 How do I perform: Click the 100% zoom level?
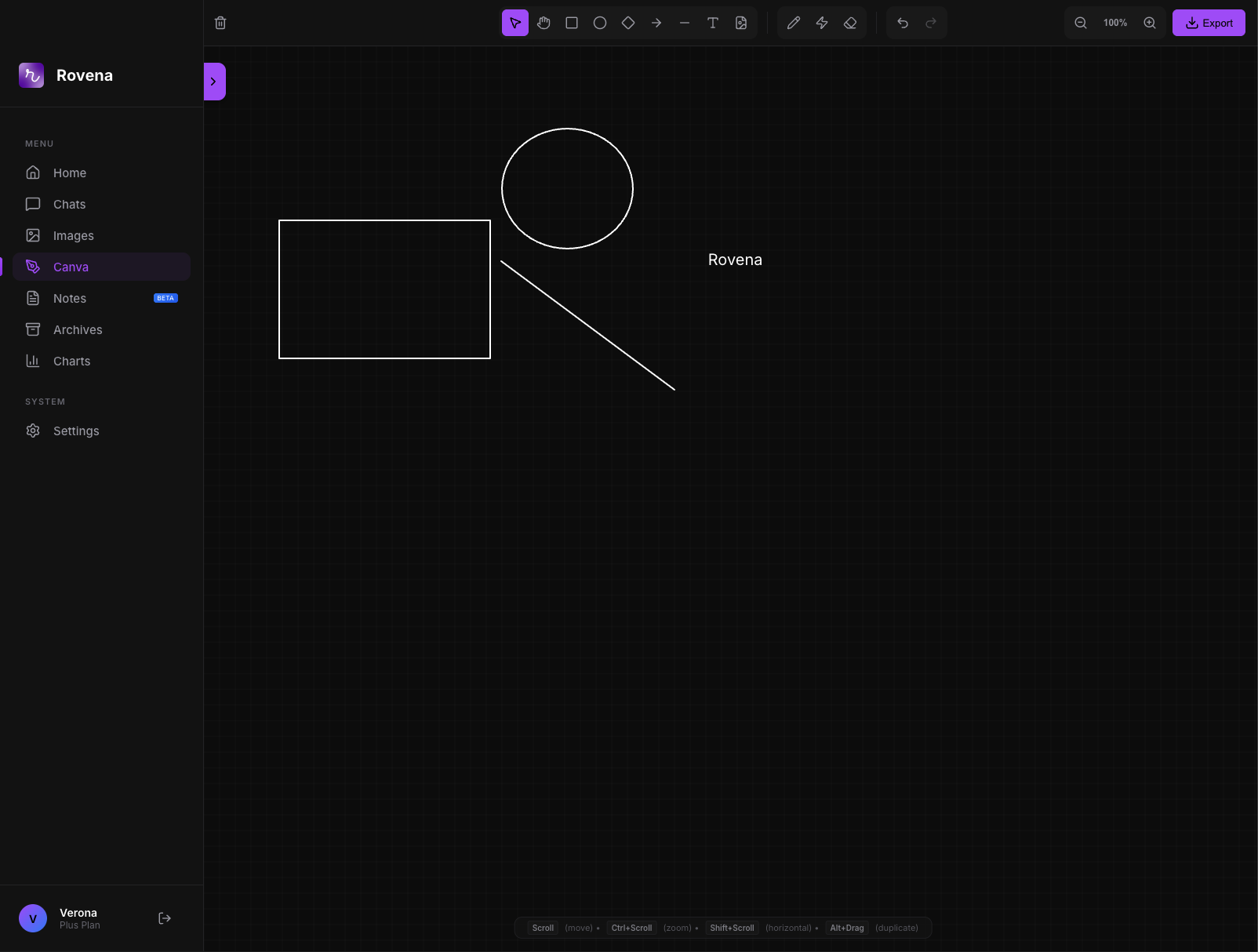click(x=1115, y=23)
